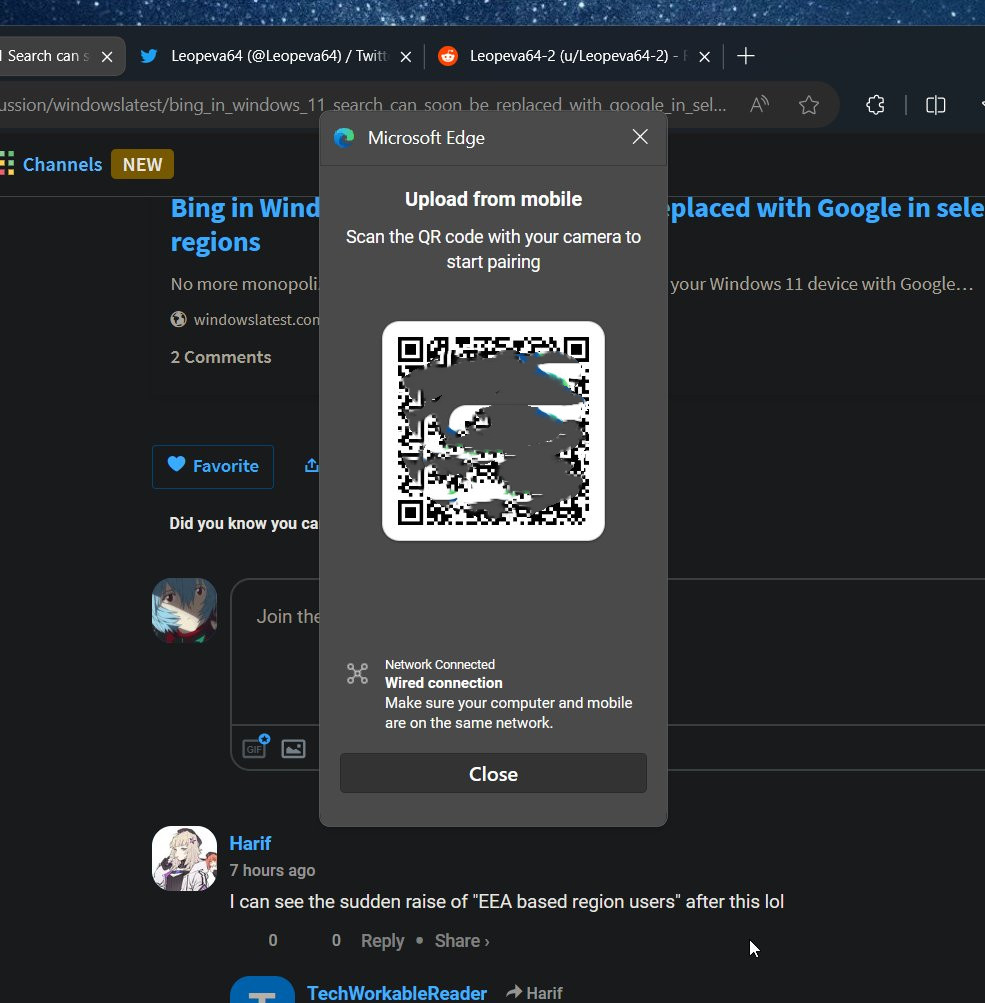Click the address bar URL

pos(363,105)
